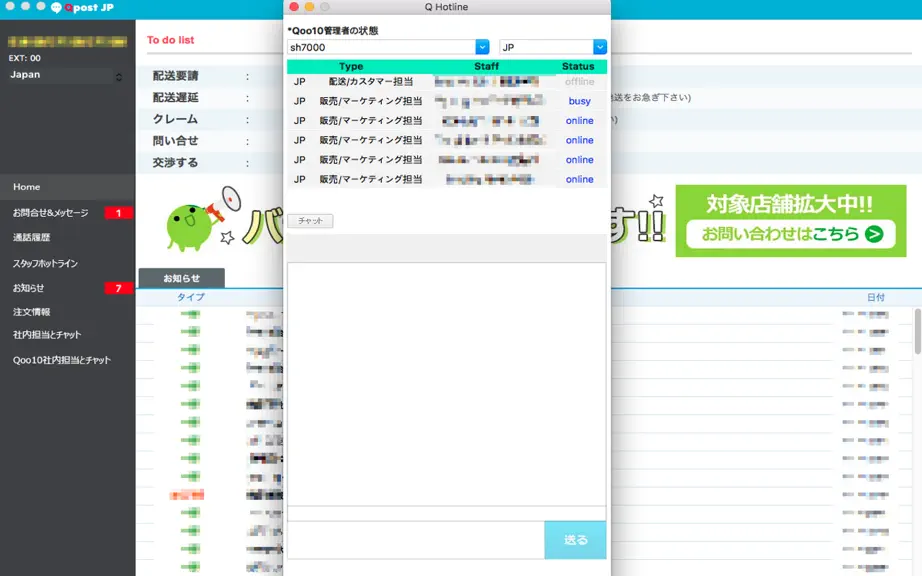Open Qoo10社内担当とチャット menu item

coord(62,360)
